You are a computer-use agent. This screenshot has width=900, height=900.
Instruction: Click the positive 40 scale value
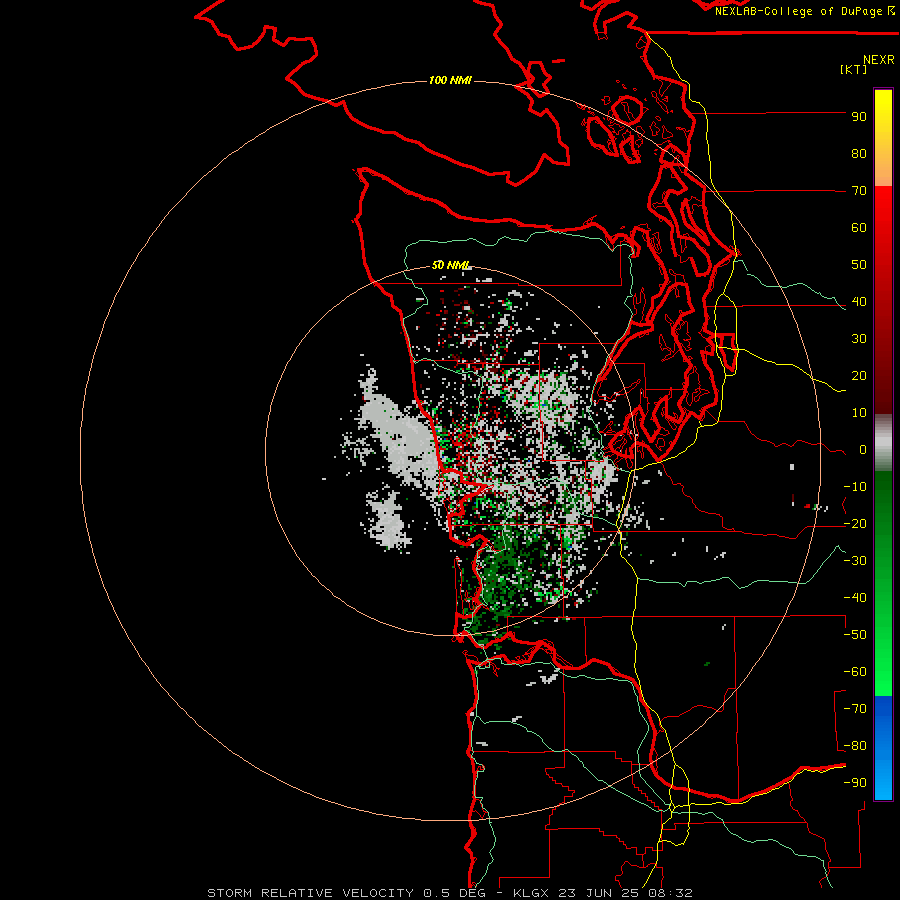859,302
